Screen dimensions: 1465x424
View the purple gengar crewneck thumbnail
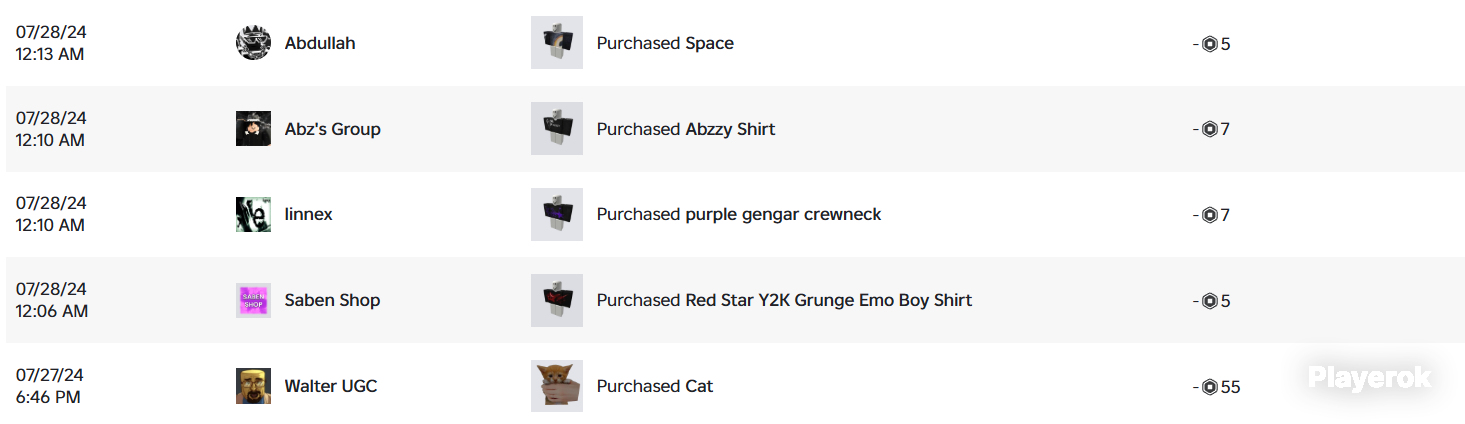coord(557,215)
